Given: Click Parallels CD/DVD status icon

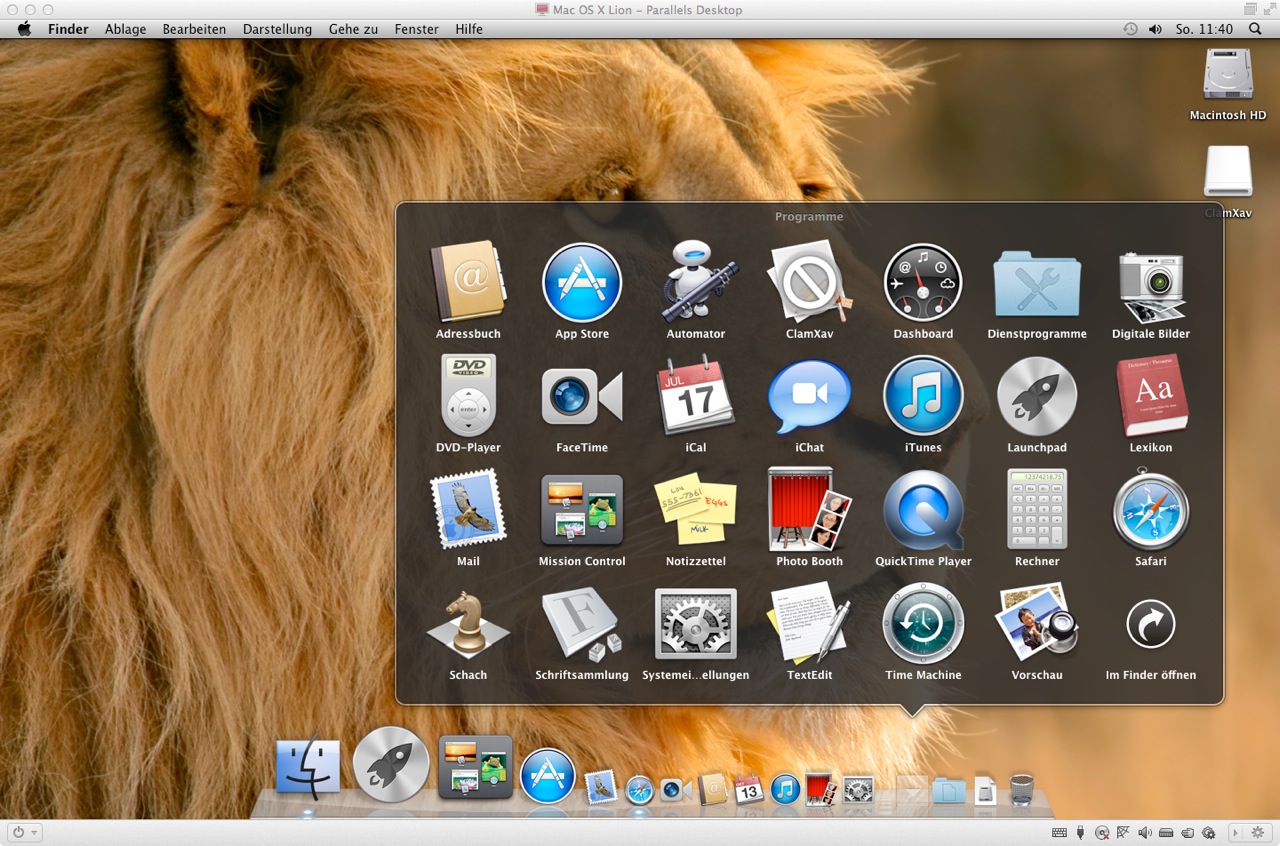Looking at the screenshot, I should [x=1102, y=832].
